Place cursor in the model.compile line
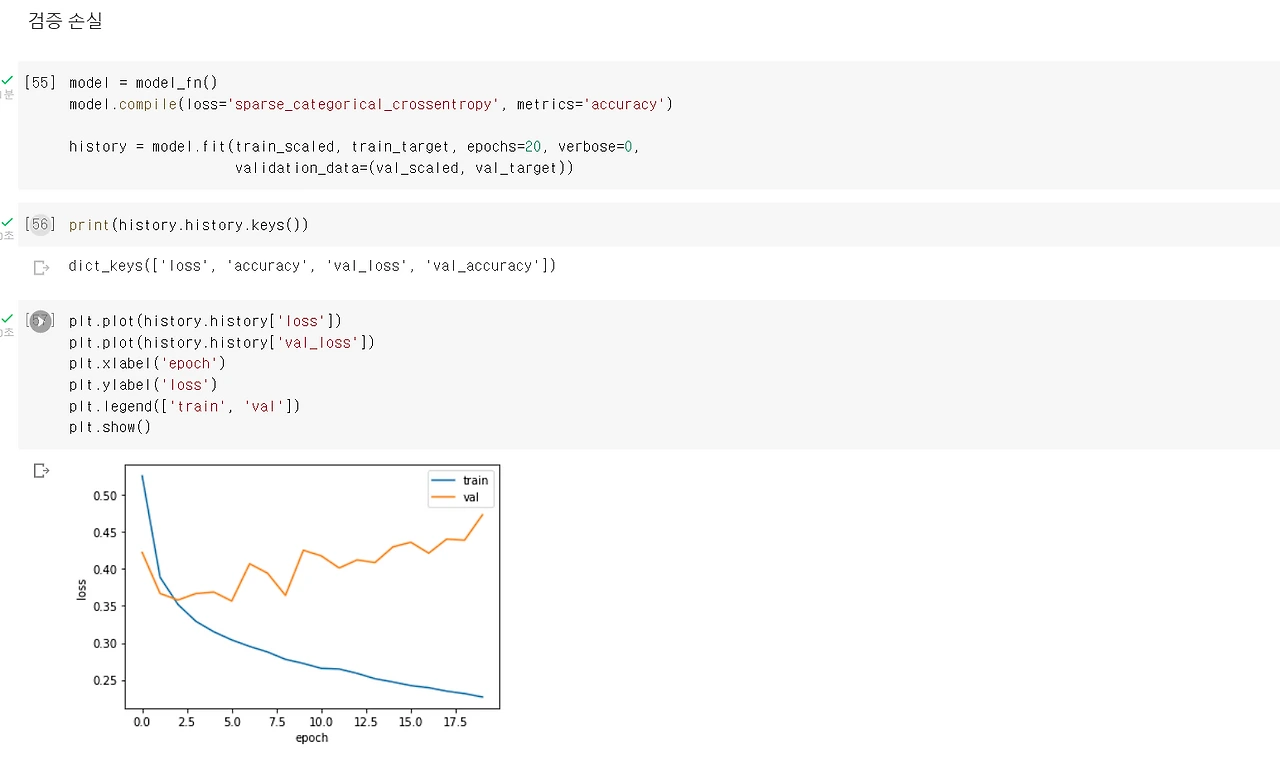This screenshot has width=1280, height=769. tap(370, 104)
